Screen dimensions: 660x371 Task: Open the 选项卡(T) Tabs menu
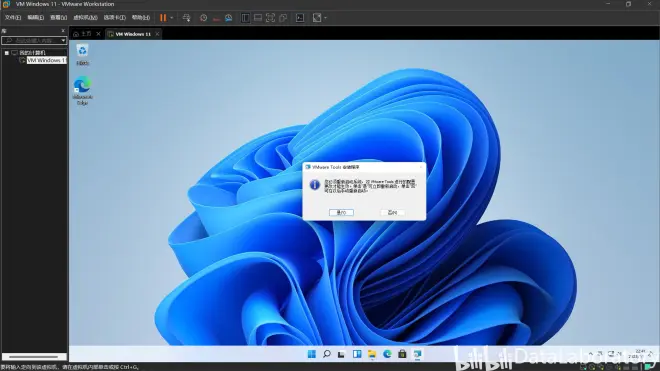pyautogui.click(x=114, y=18)
